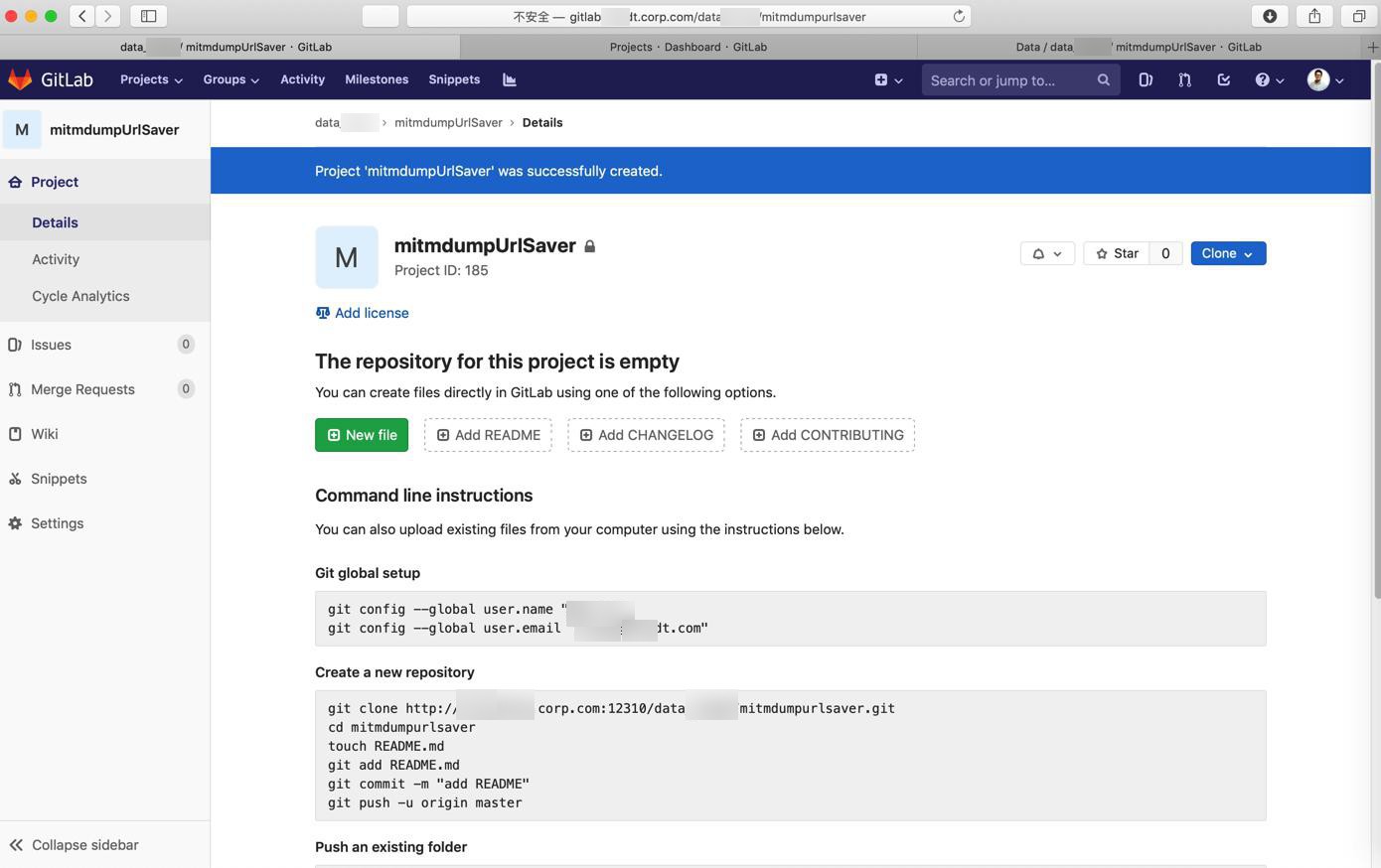The height and width of the screenshot is (868, 1381).
Task: Click the star count 0
Action: coord(1165,253)
